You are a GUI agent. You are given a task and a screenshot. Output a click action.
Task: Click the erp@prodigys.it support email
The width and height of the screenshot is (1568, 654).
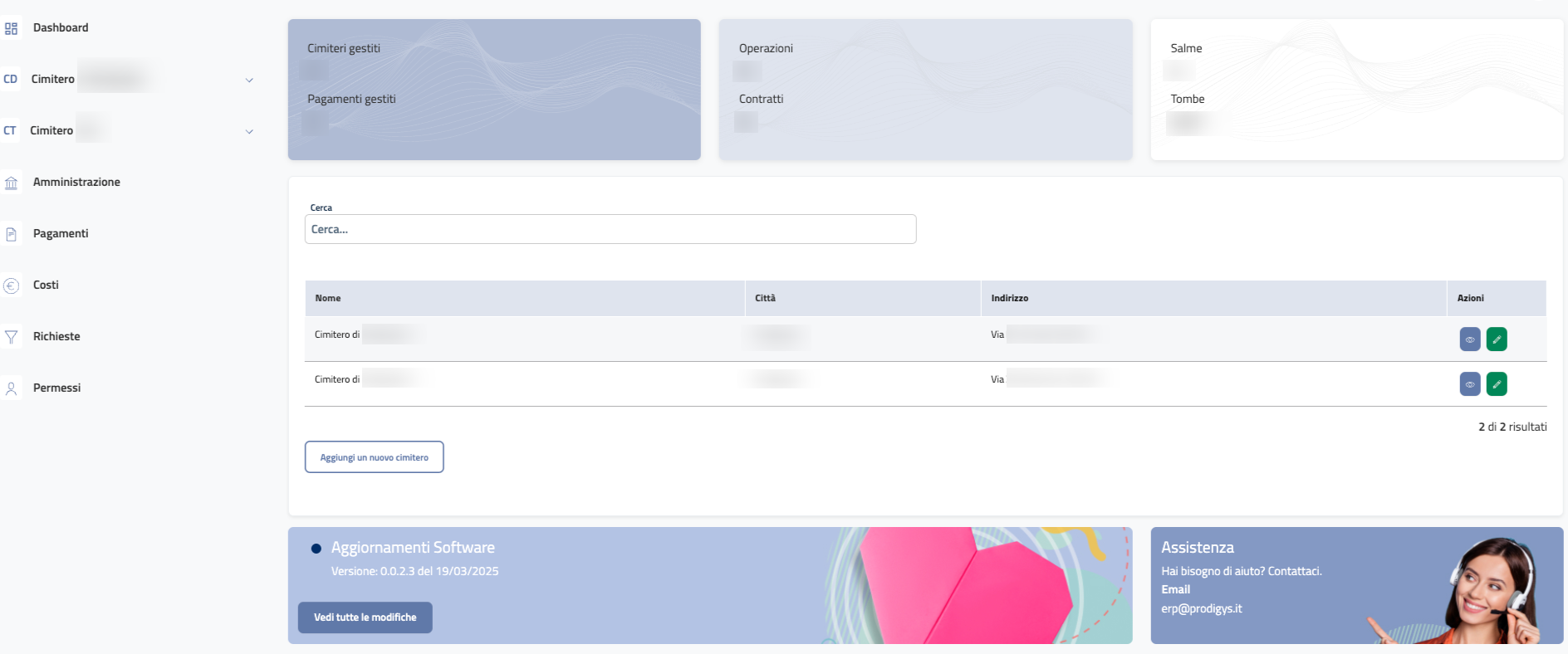click(x=1201, y=609)
